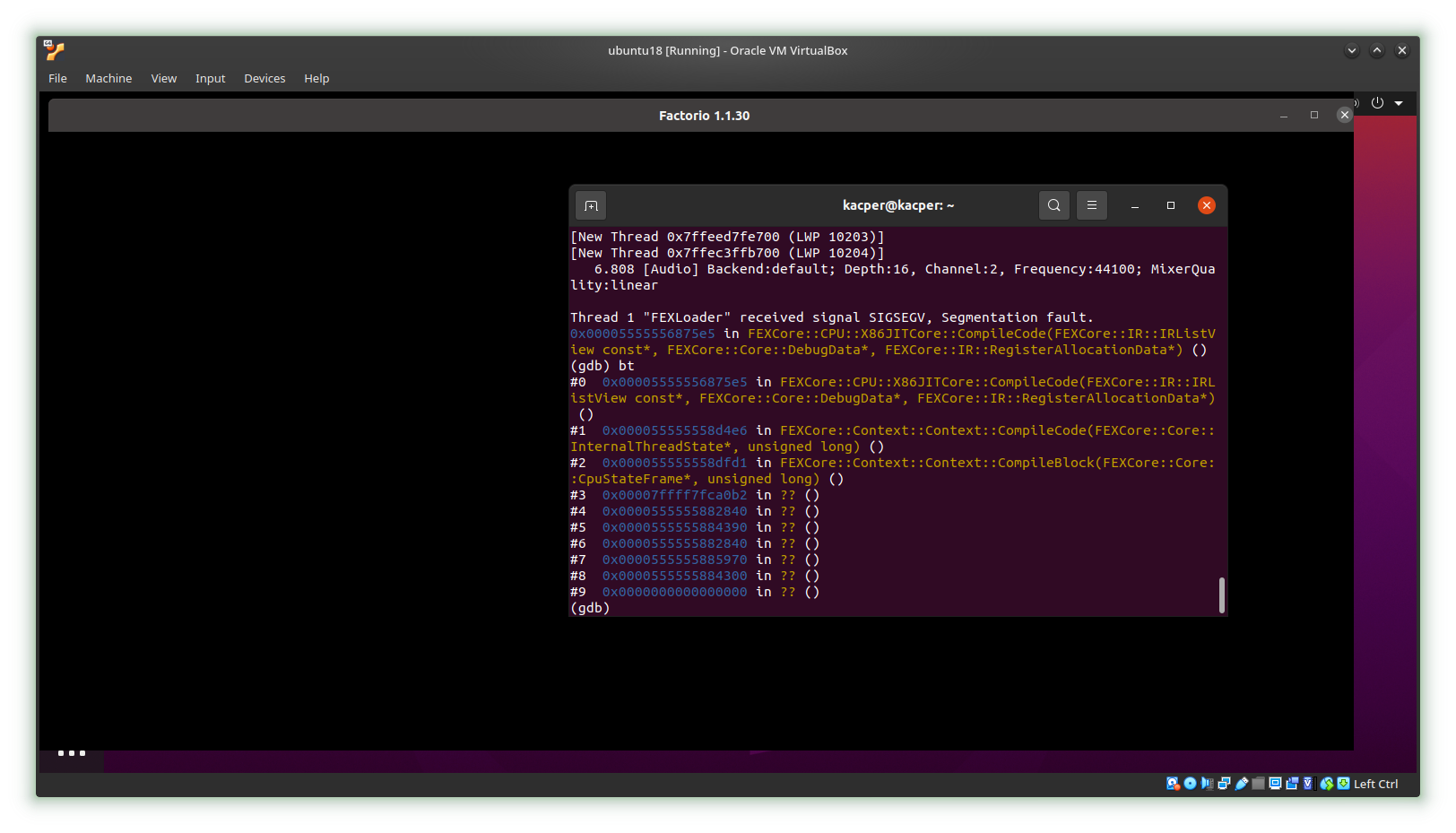This screenshot has height=833, width=1456.
Task: Open the Devices menu
Action: 264,79
